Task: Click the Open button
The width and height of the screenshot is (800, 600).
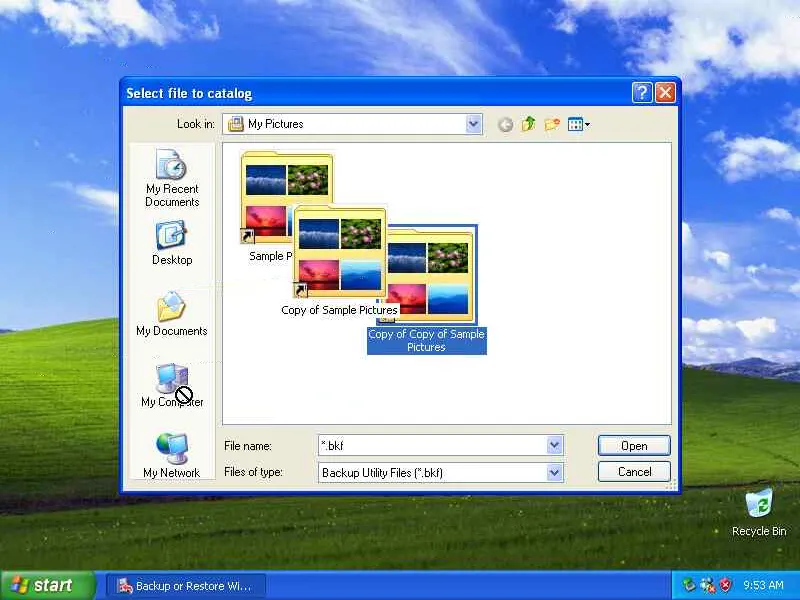Action: (x=634, y=446)
